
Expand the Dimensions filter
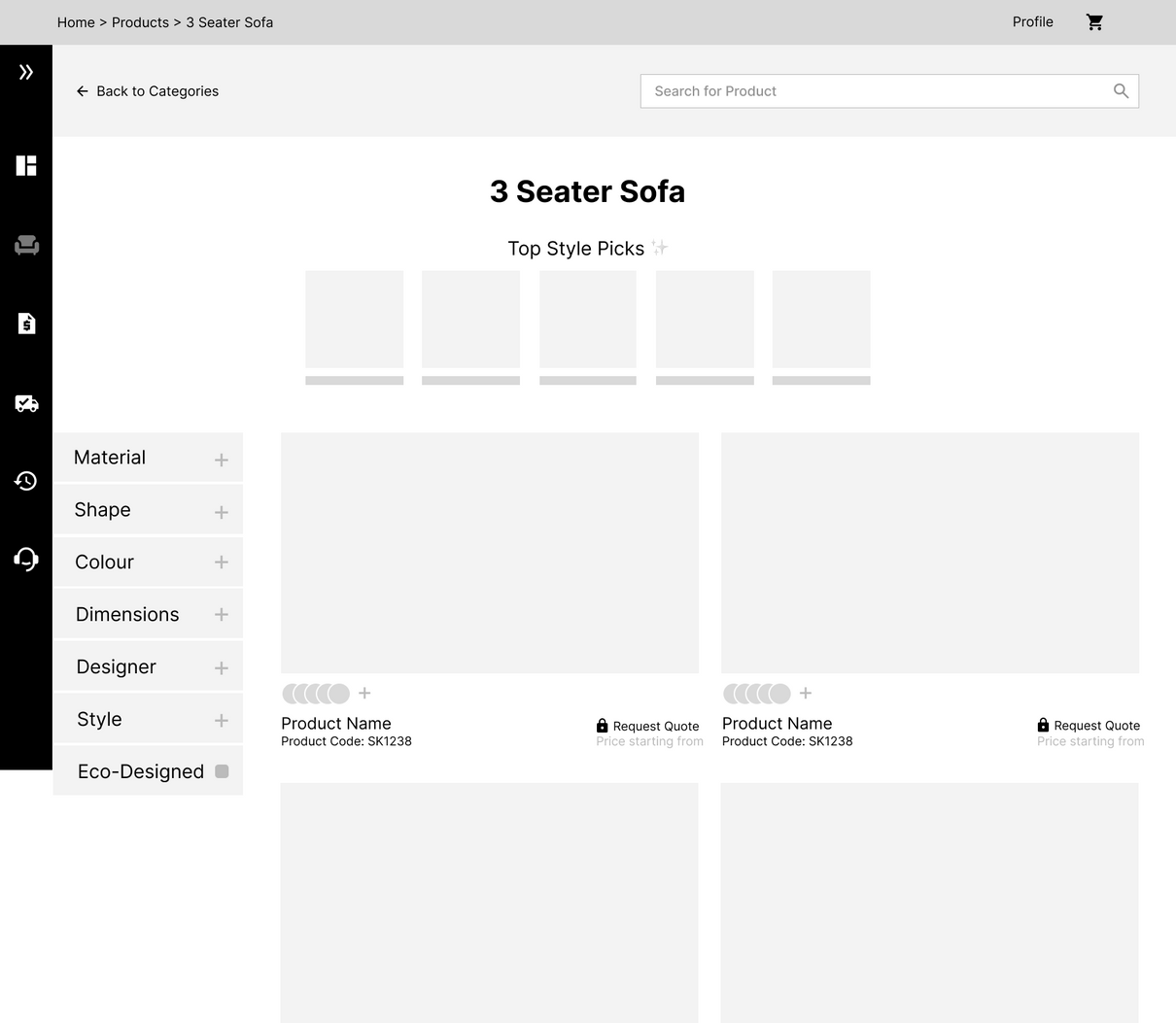coord(222,615)
